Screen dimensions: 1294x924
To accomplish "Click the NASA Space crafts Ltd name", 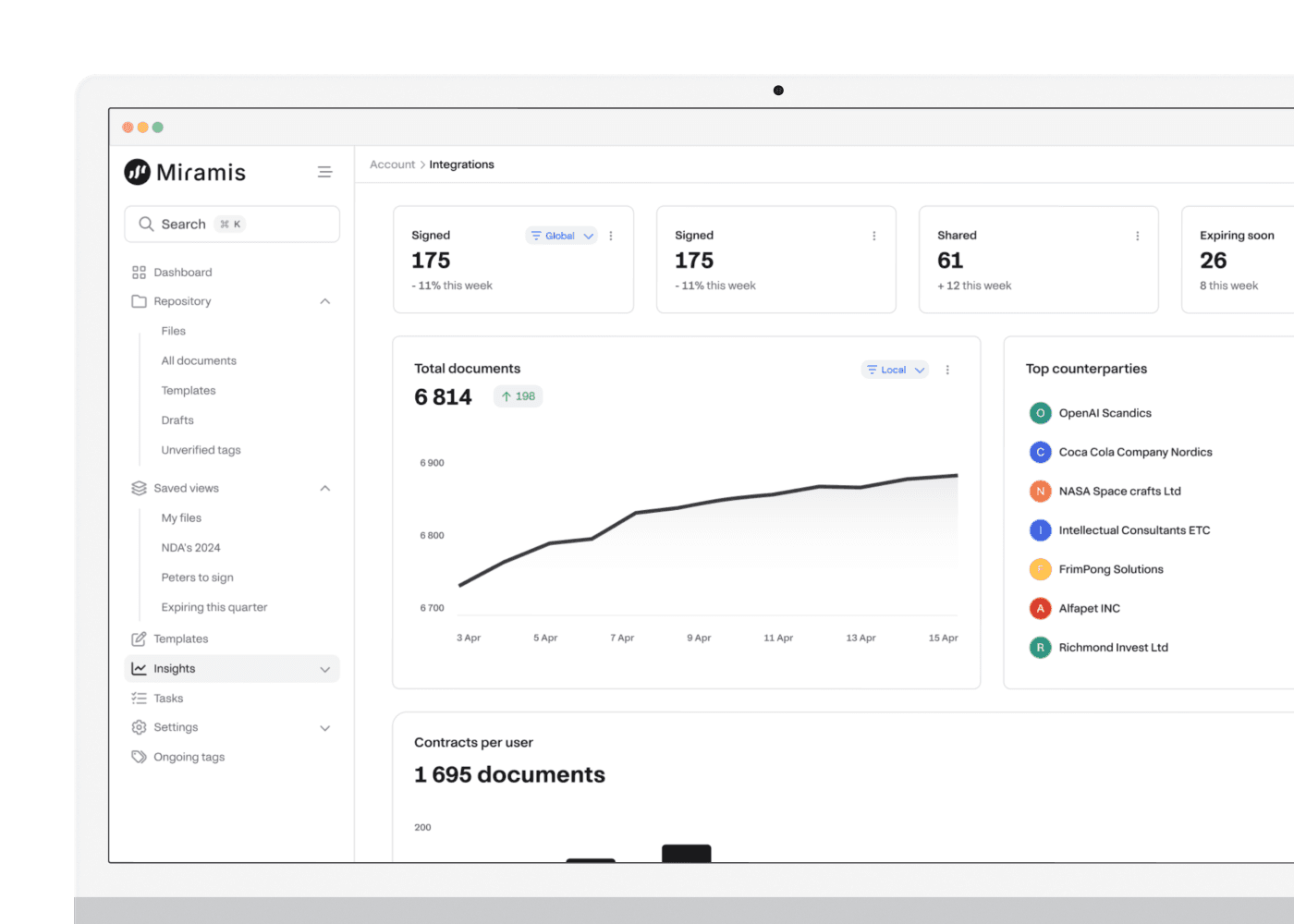I will point(1120,491).
